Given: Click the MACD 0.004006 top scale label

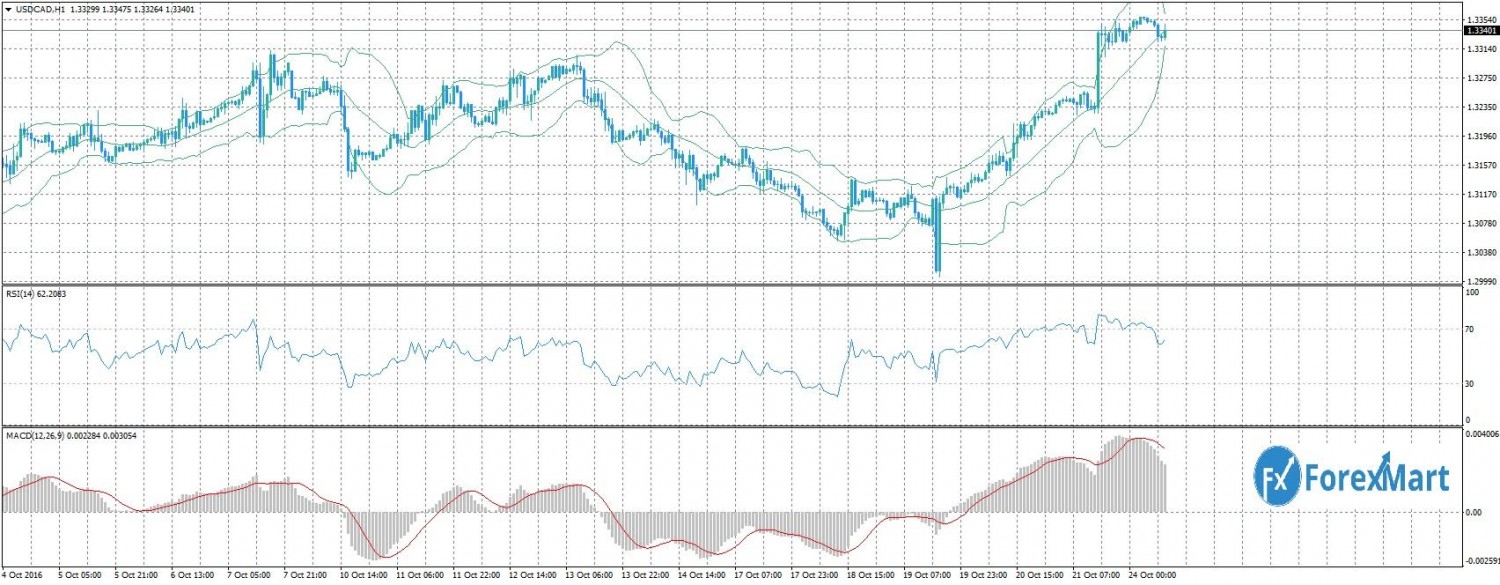Looking at the screenshot, I should click(x=1481, y=434).
